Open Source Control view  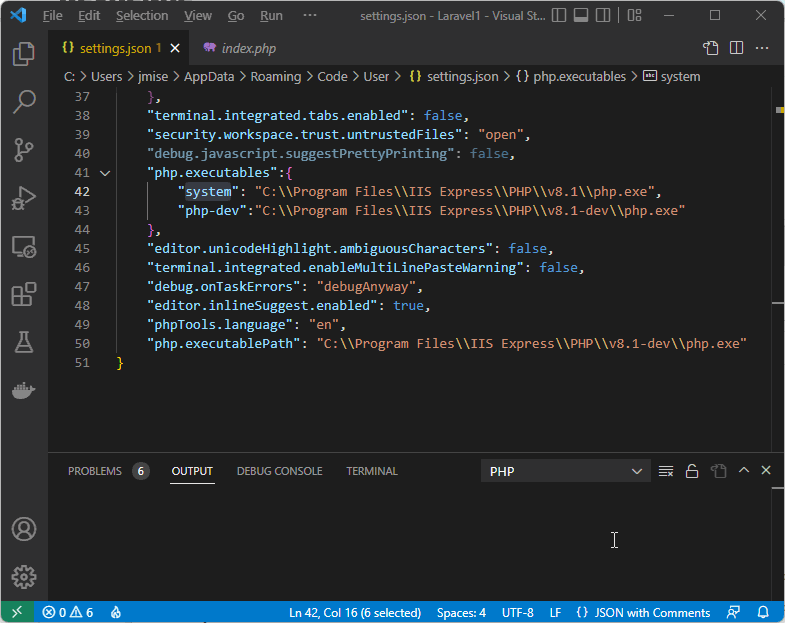[x=24, y=150]
